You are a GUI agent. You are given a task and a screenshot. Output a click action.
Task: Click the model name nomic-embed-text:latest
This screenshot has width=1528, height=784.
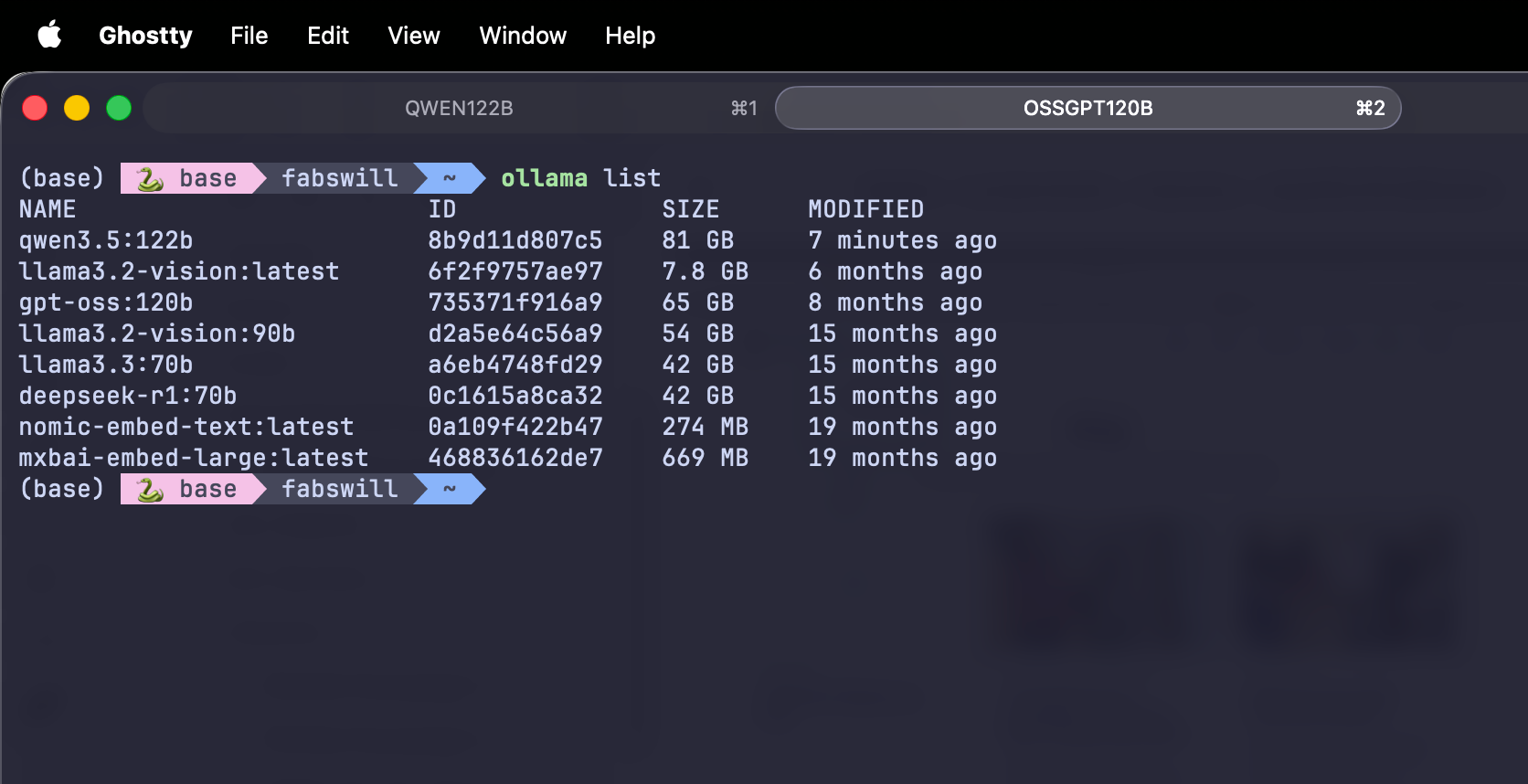[x=186, y=427]
